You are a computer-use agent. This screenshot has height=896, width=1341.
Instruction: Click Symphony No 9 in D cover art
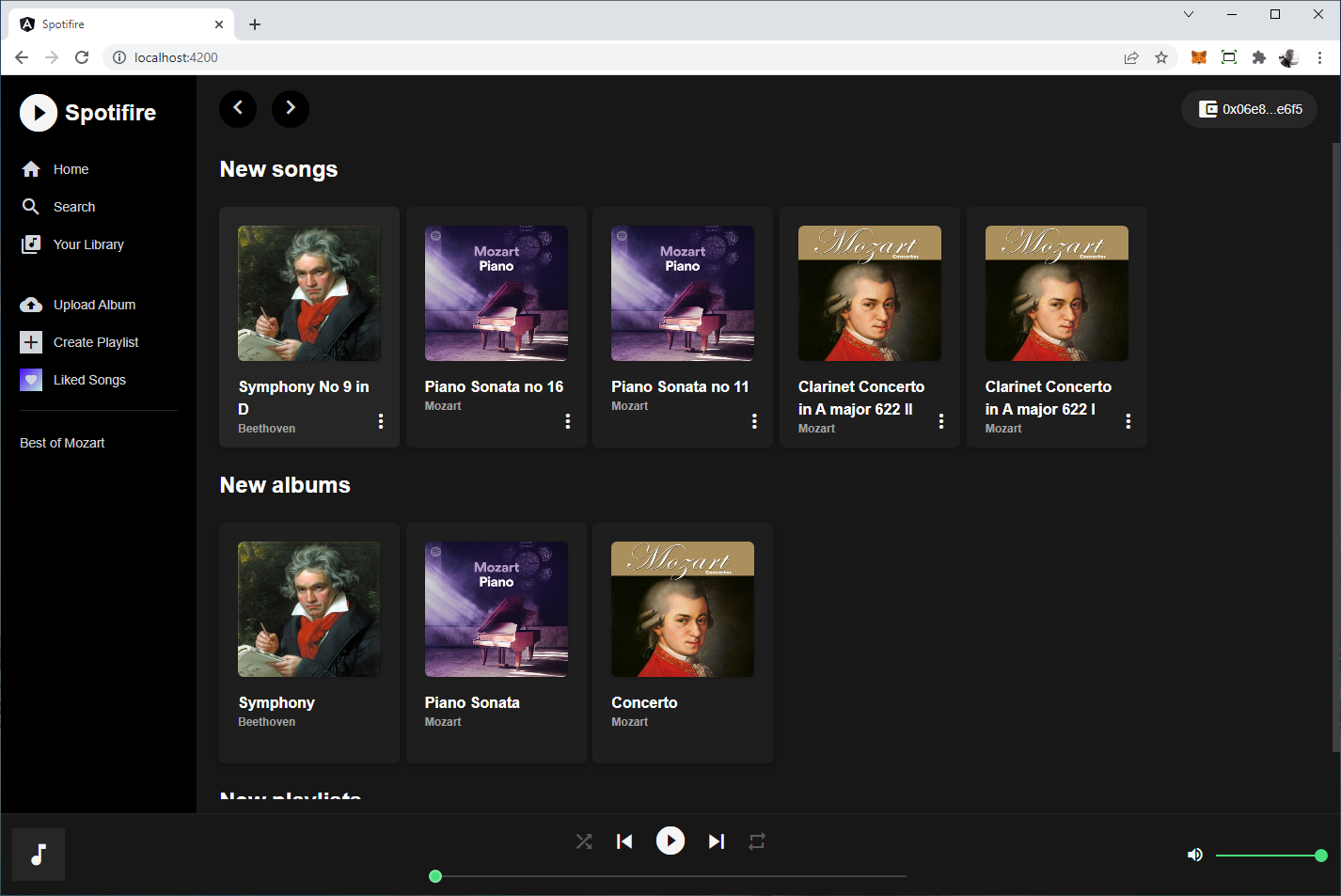click(309, 293)
